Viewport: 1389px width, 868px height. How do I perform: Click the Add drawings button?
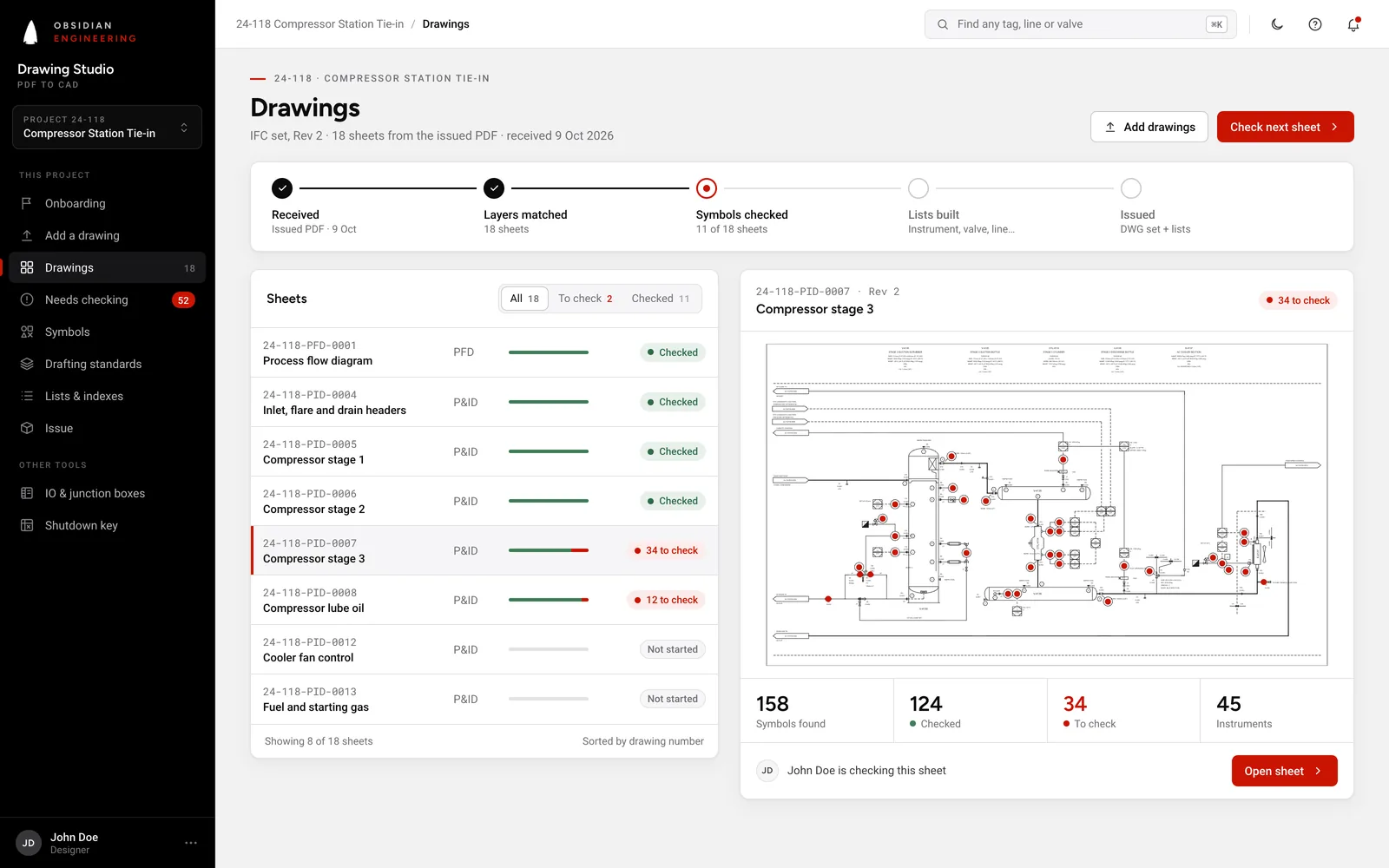click(1149, 127)
